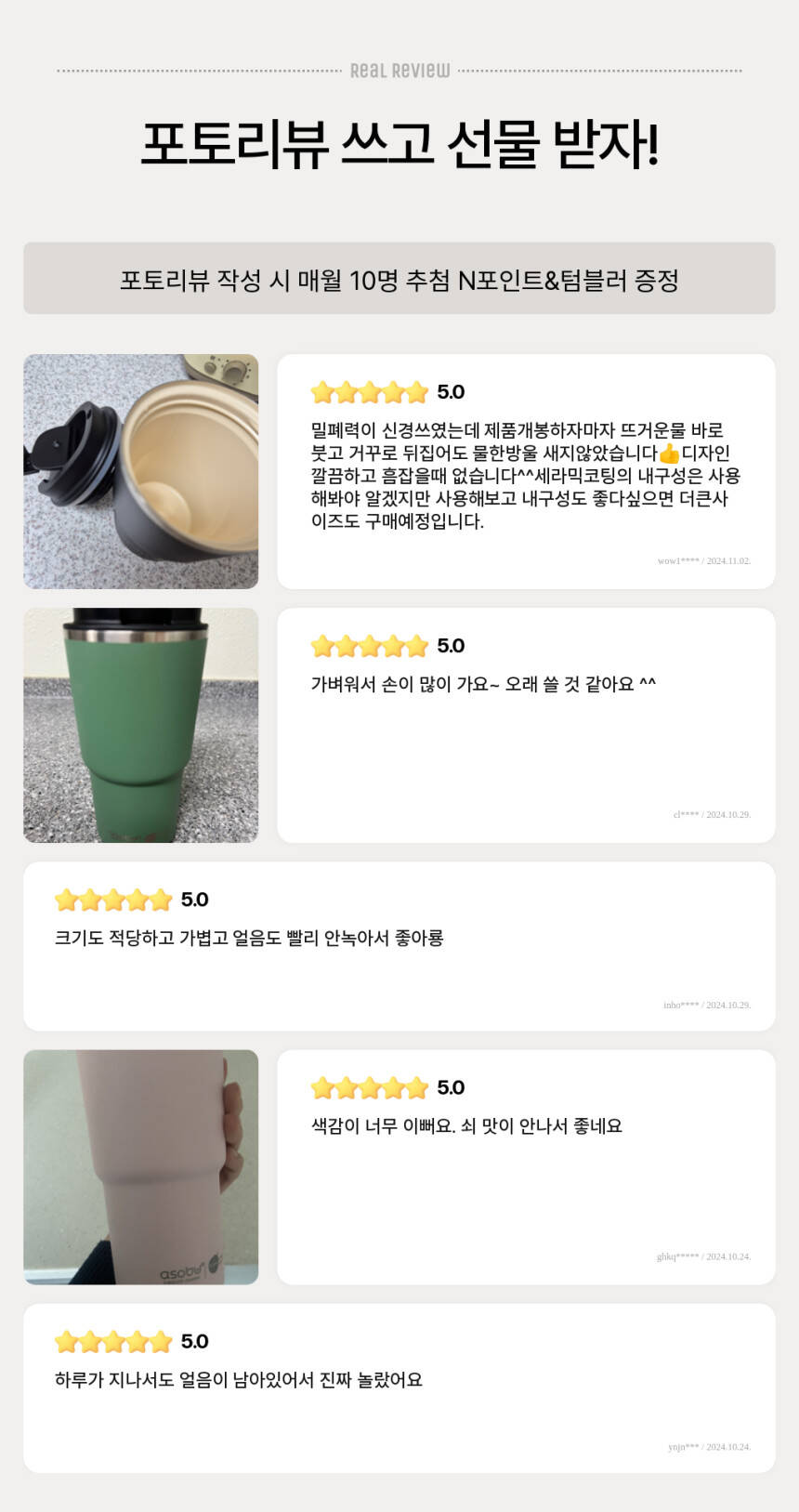Screen dimensions: 799x1512
Task: Click the reviewer name ghkq*****
Action: [x=677, y=1257]
